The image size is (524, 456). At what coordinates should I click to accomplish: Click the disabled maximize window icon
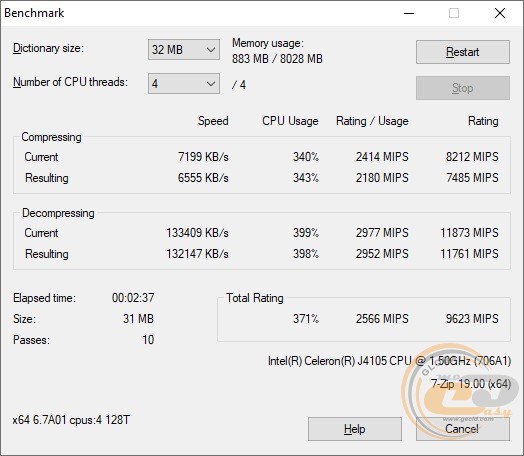pyautogui.click(x=454, y=13)
